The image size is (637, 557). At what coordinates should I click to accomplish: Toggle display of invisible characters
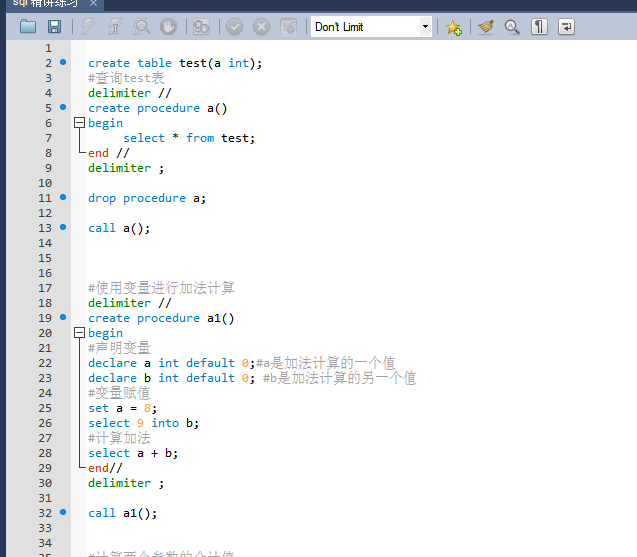[x=539, y=27]
